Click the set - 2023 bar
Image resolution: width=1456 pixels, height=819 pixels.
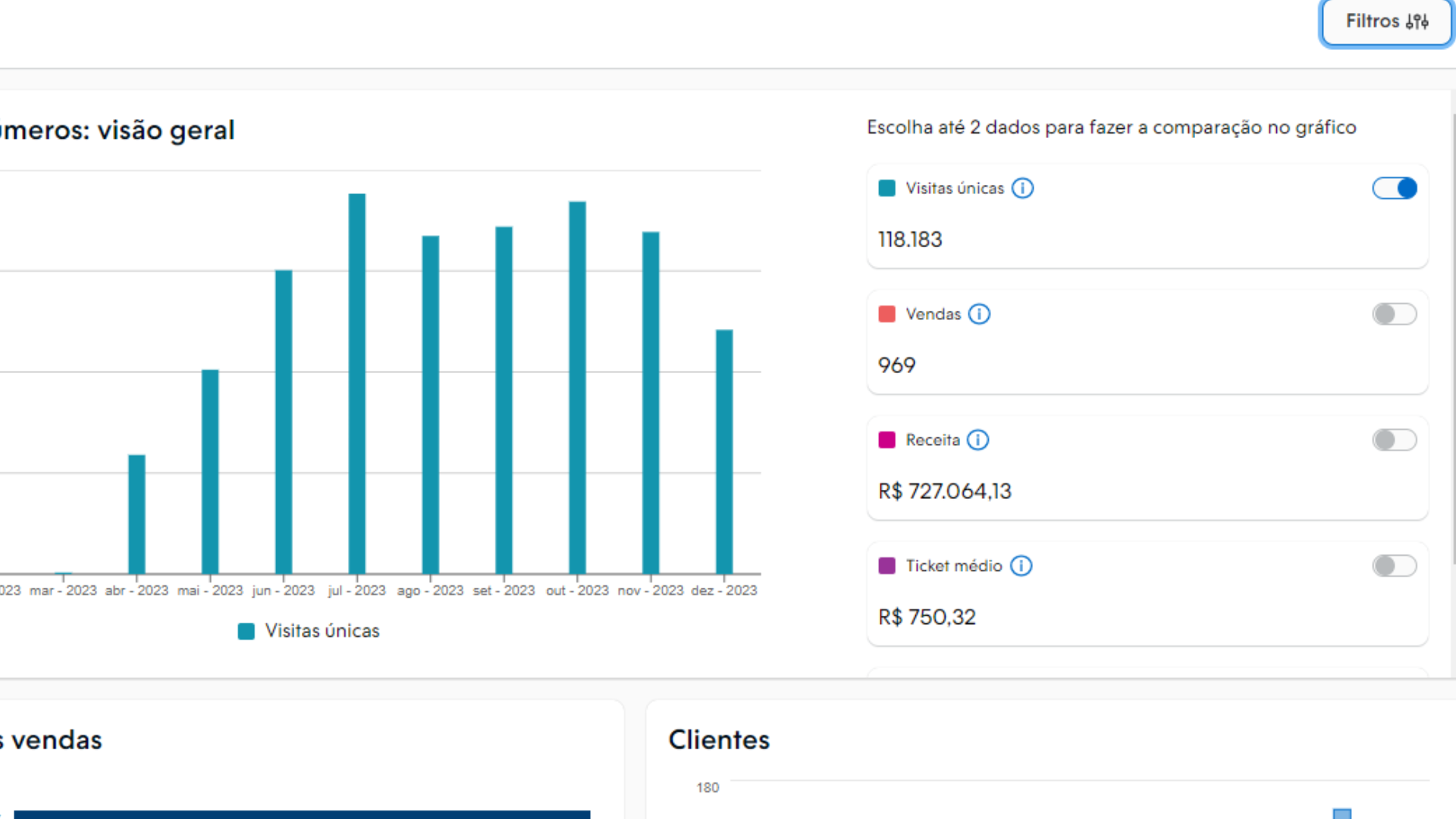pos(504,400)
